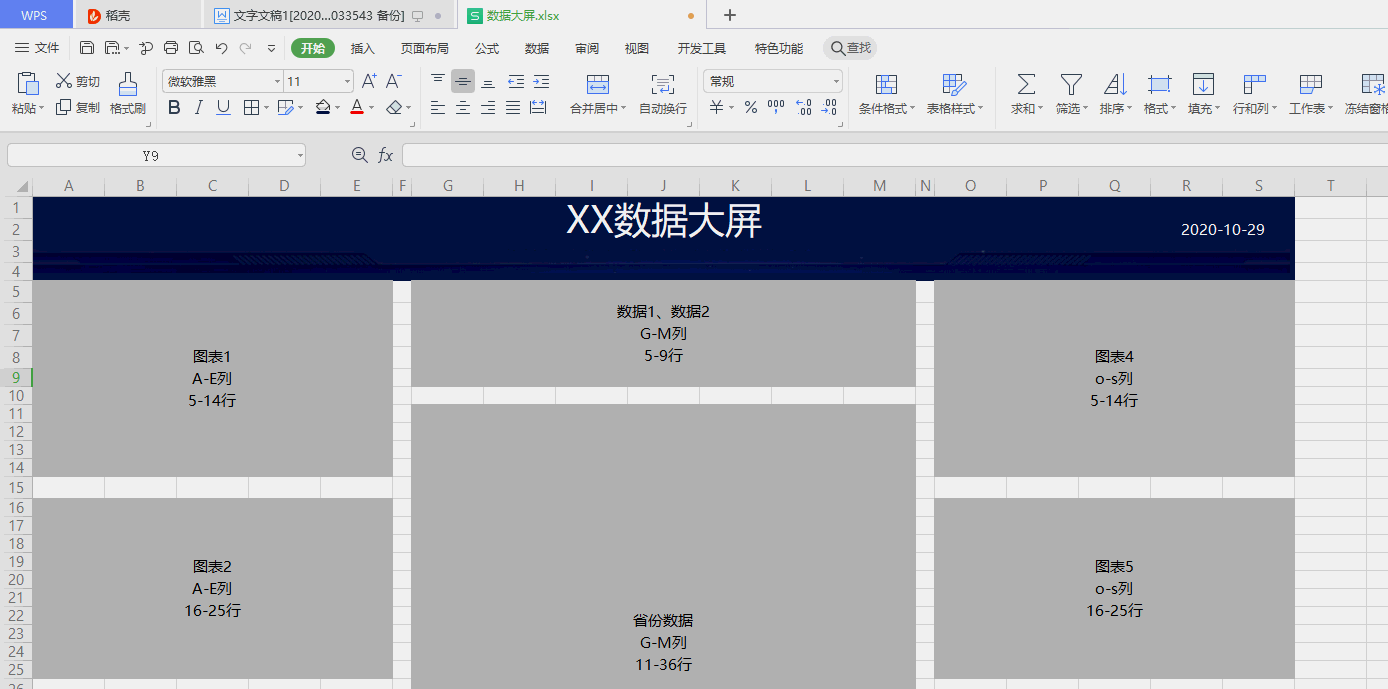Toggle Bold formatting
This screenshot has width=1388, height=689.
174,107
